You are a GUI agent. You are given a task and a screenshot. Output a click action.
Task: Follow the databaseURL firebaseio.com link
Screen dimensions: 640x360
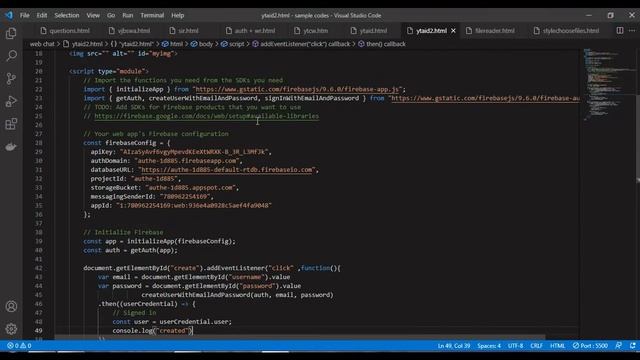click(x=227, y=170)
